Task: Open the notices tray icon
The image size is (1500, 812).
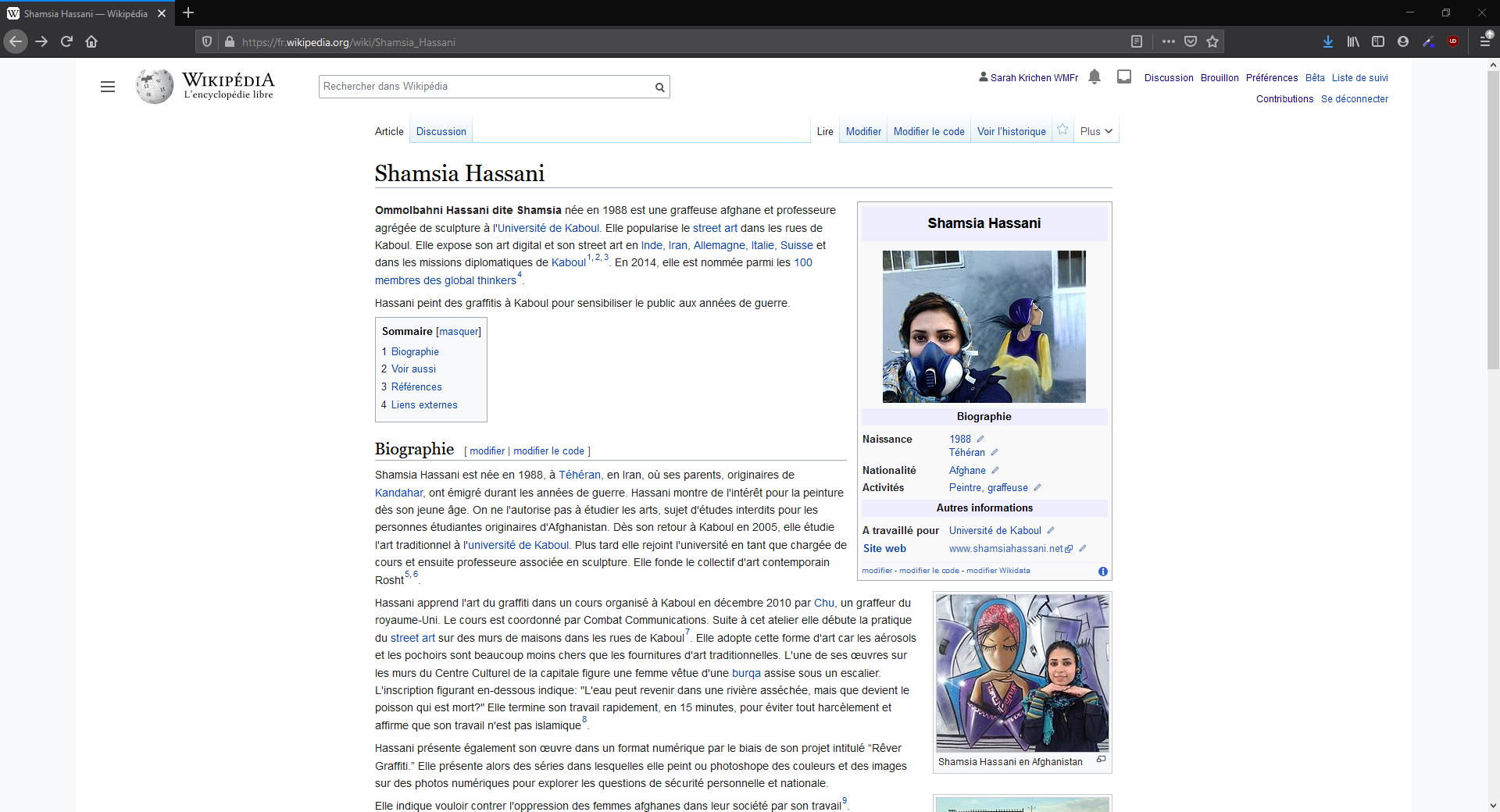Action: click(x=1124, y=77)
